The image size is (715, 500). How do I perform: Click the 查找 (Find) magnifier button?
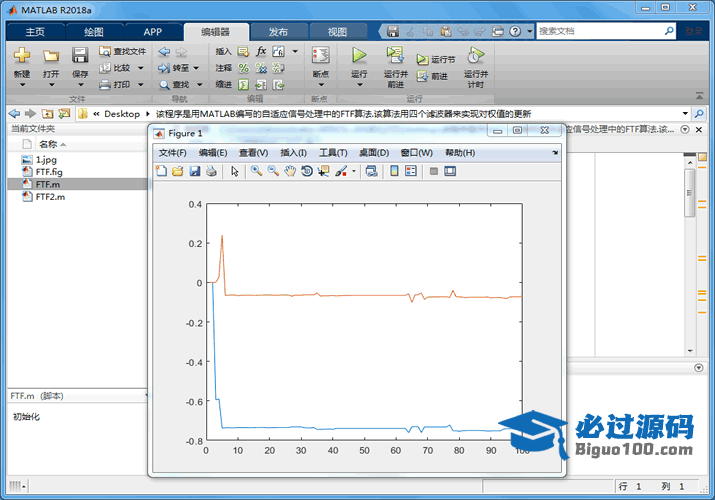[175, 84]
